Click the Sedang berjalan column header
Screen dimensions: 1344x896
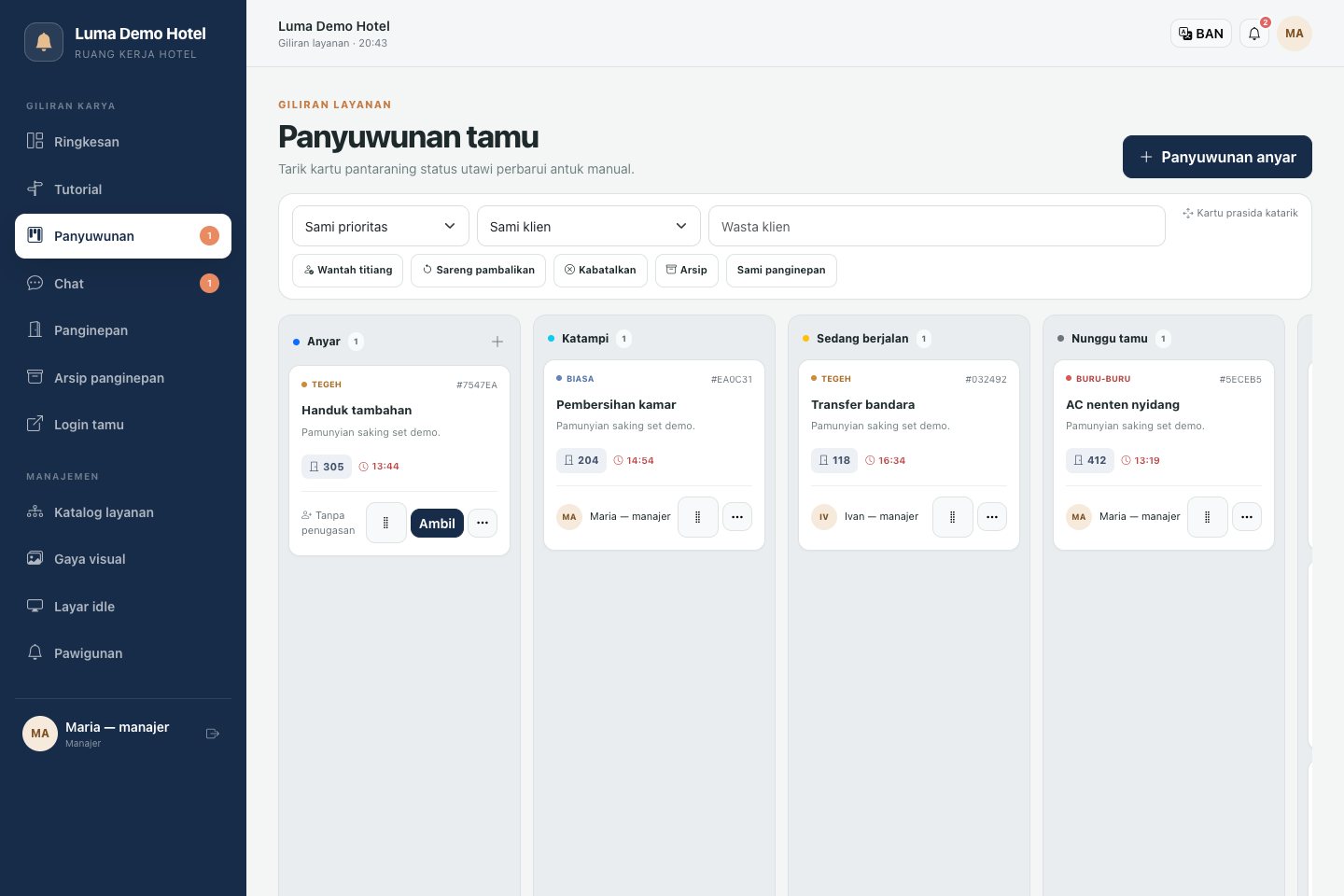click(862, 339)
